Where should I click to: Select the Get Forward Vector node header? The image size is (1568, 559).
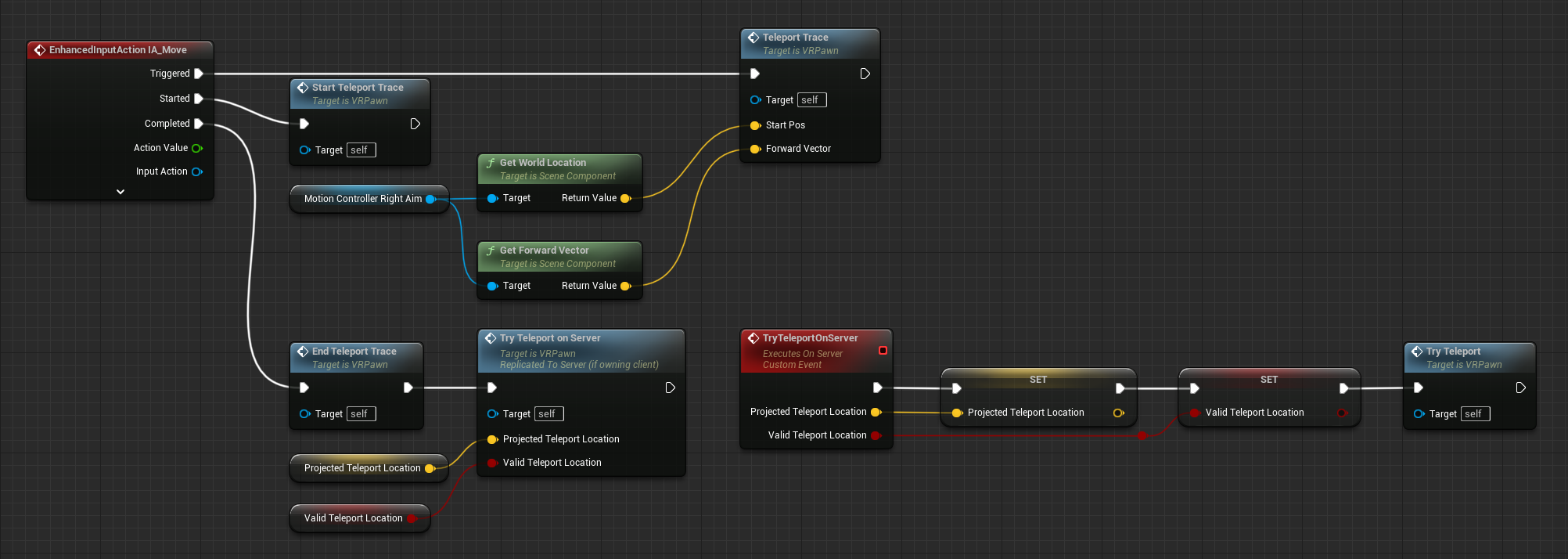(559, 257)
